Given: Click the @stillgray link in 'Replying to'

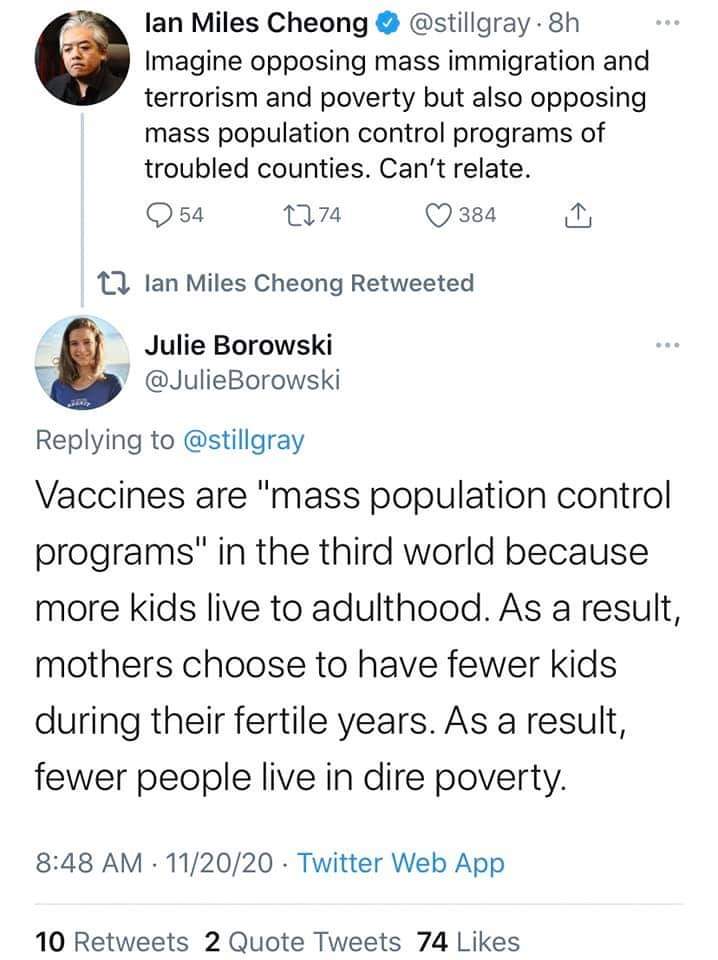Looking at the screenshot, I should point(244,440).
